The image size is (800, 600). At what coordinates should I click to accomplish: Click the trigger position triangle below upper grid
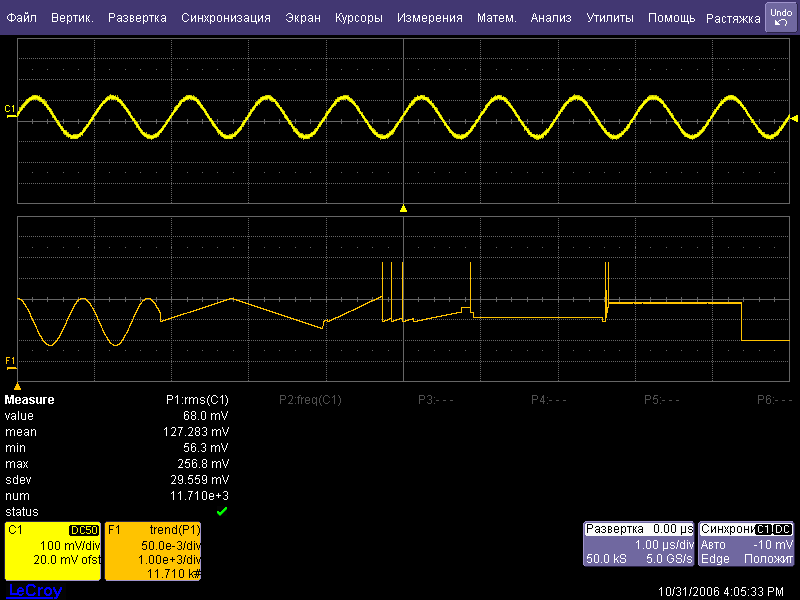[x=403, y=209]
